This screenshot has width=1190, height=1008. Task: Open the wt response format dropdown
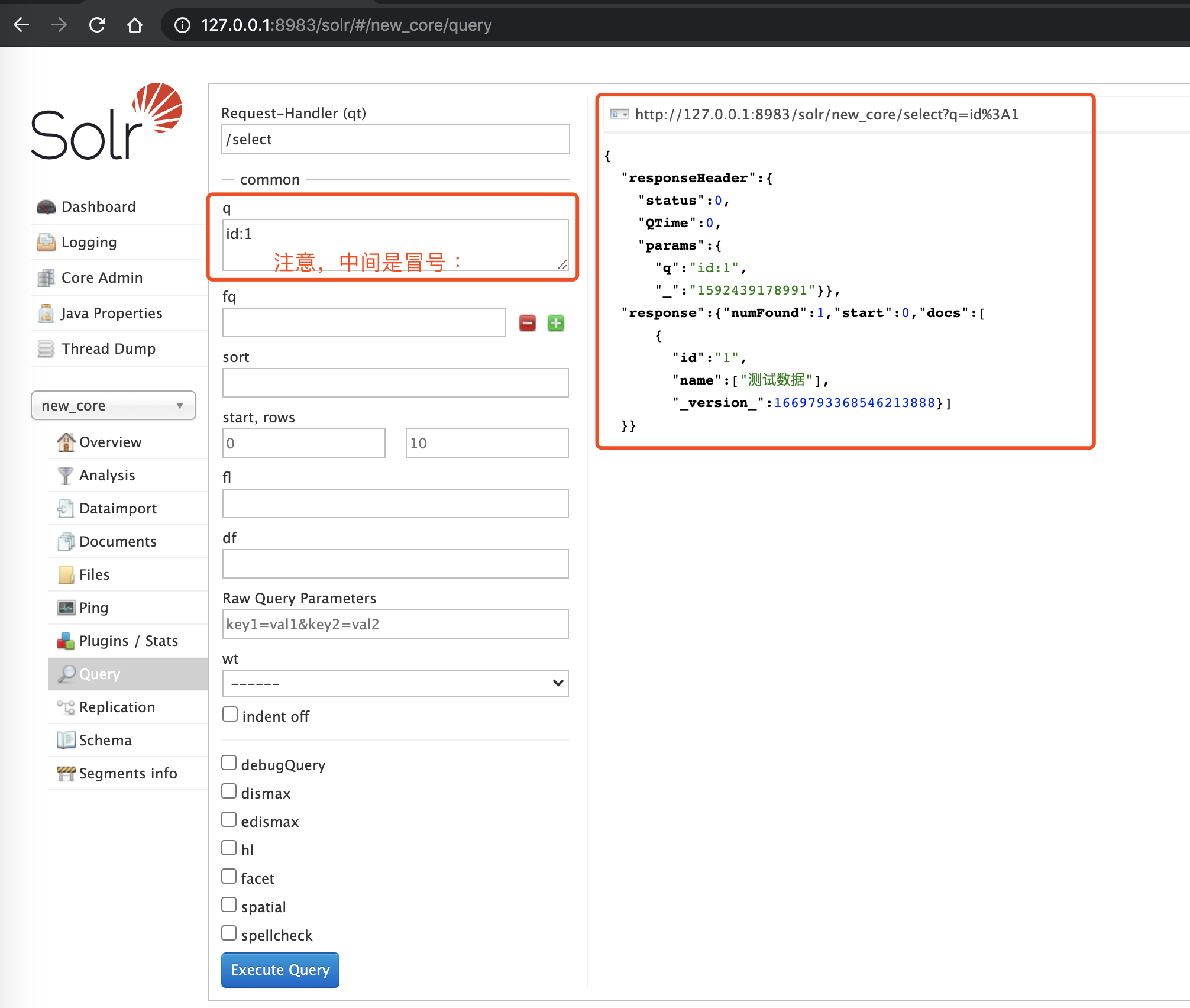point(395,683)
